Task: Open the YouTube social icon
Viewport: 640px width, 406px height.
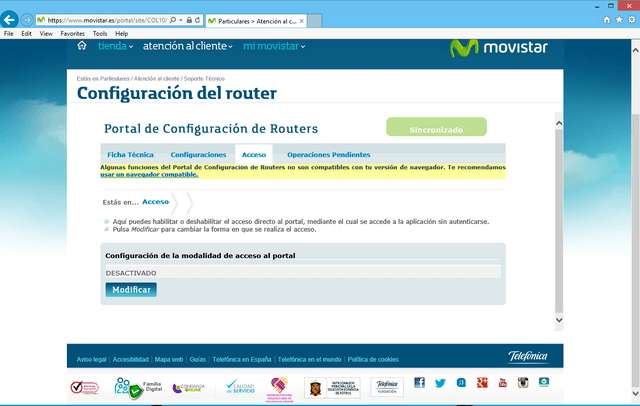Action: pos(503,382)
